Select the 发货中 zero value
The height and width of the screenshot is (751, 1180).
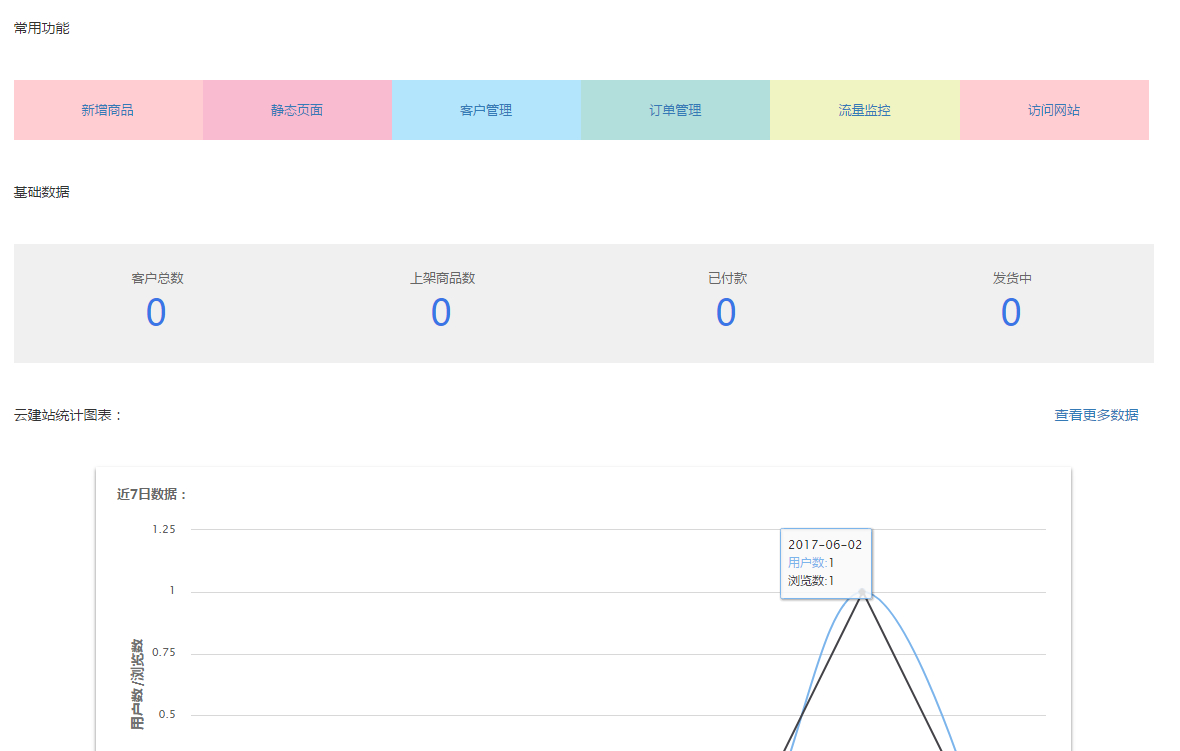coord(1011,312)
